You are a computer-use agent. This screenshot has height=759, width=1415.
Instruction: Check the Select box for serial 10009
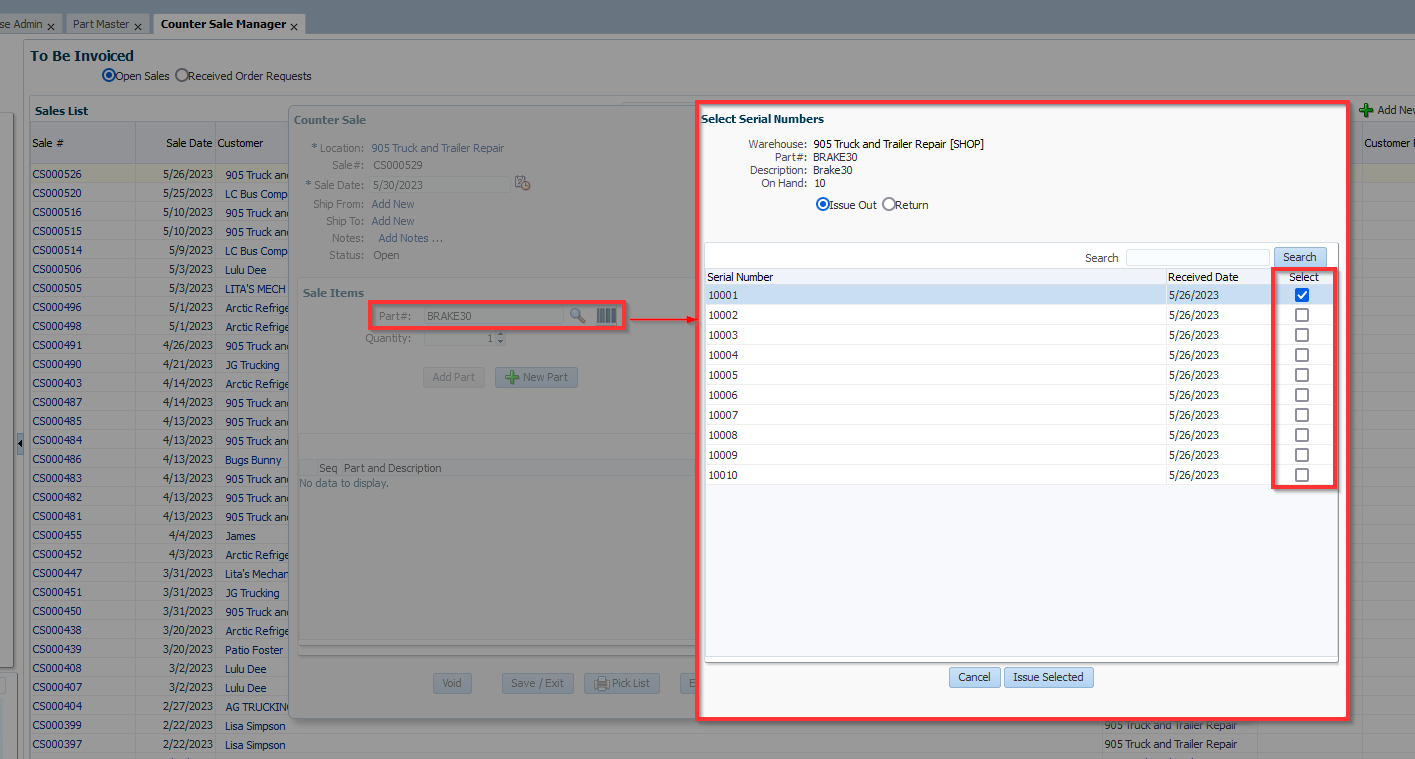[x=1301, y=455]
